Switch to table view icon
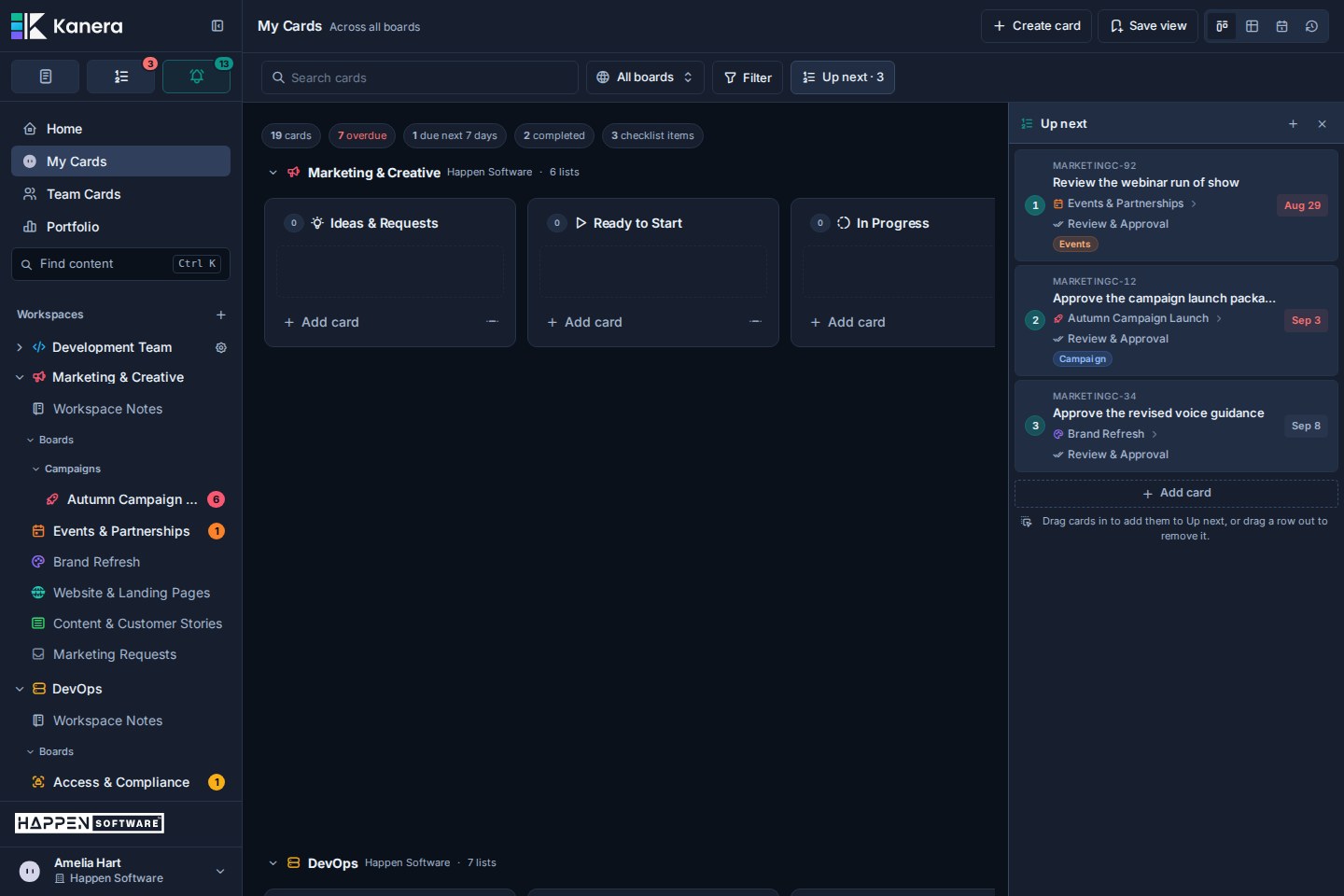This screenshot has height=896, width=1344. tap(1252, 26)
